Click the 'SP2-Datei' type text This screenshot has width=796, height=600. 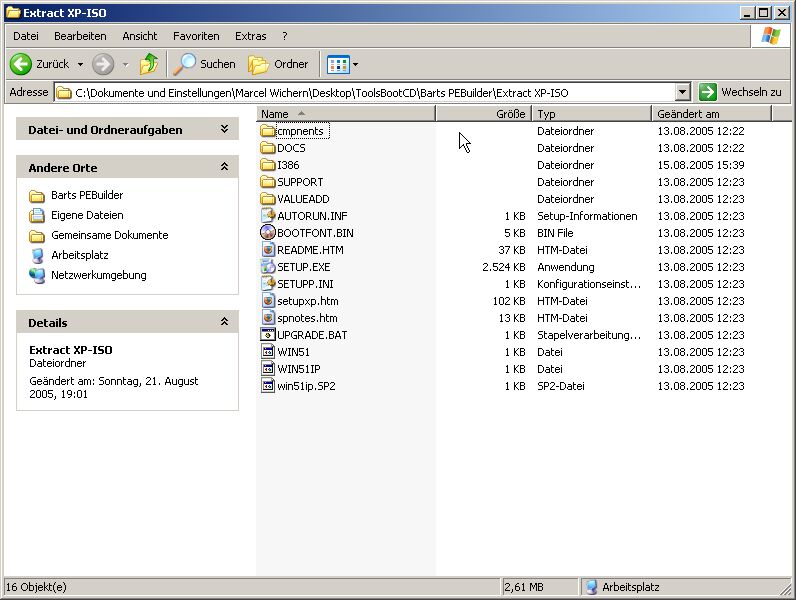tap(561, 386)
